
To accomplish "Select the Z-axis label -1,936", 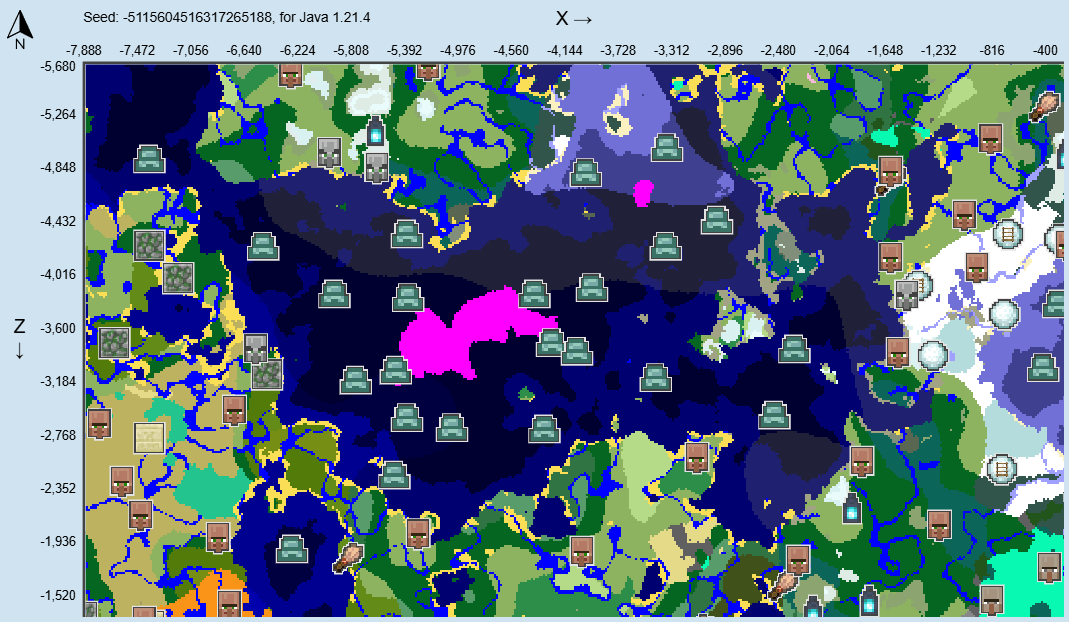I will [58, 542].
